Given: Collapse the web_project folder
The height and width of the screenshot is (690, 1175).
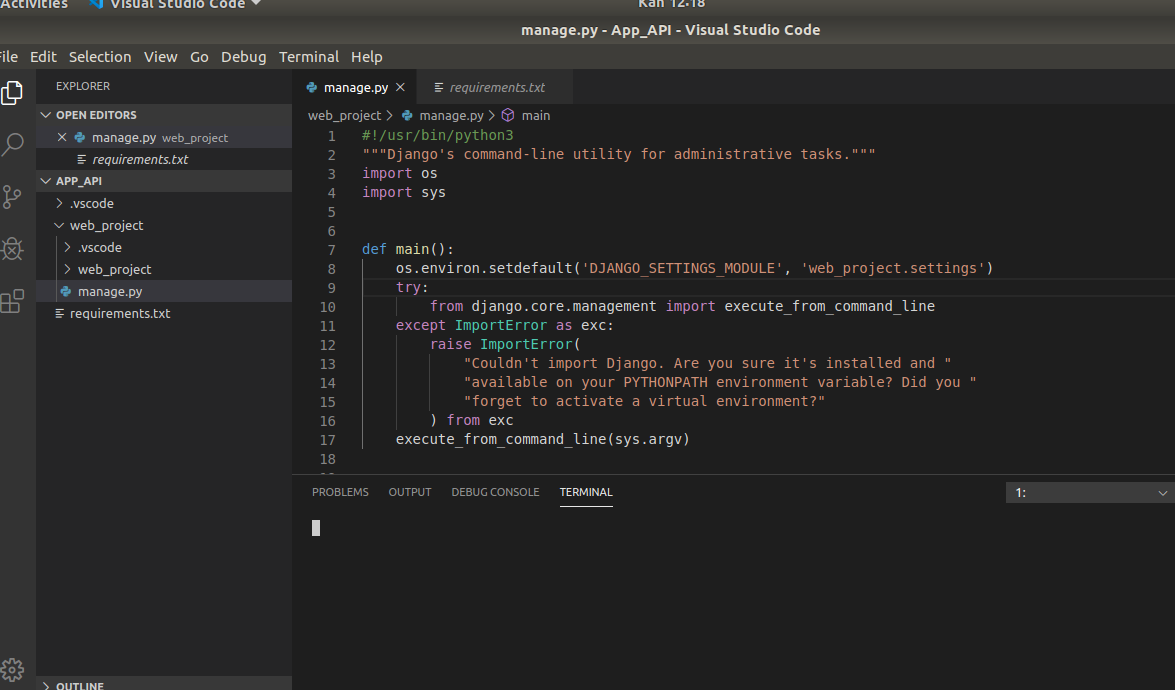Looking at the screenshot, I should pyautogui.click(x=59, y=225).
